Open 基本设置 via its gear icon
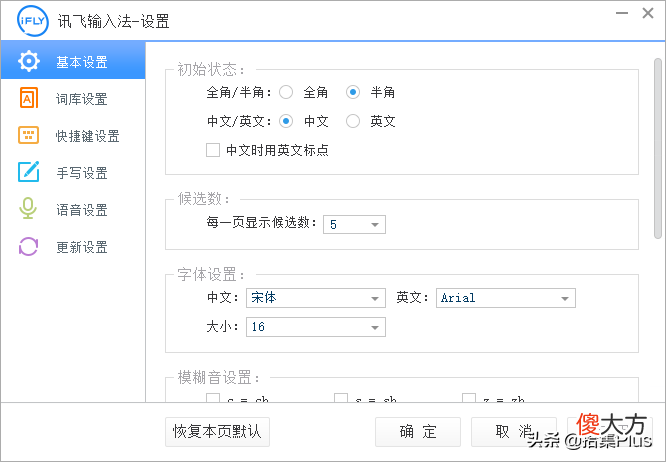The width and height of the screenshot is (666, 462). click(x=29, y=61)
